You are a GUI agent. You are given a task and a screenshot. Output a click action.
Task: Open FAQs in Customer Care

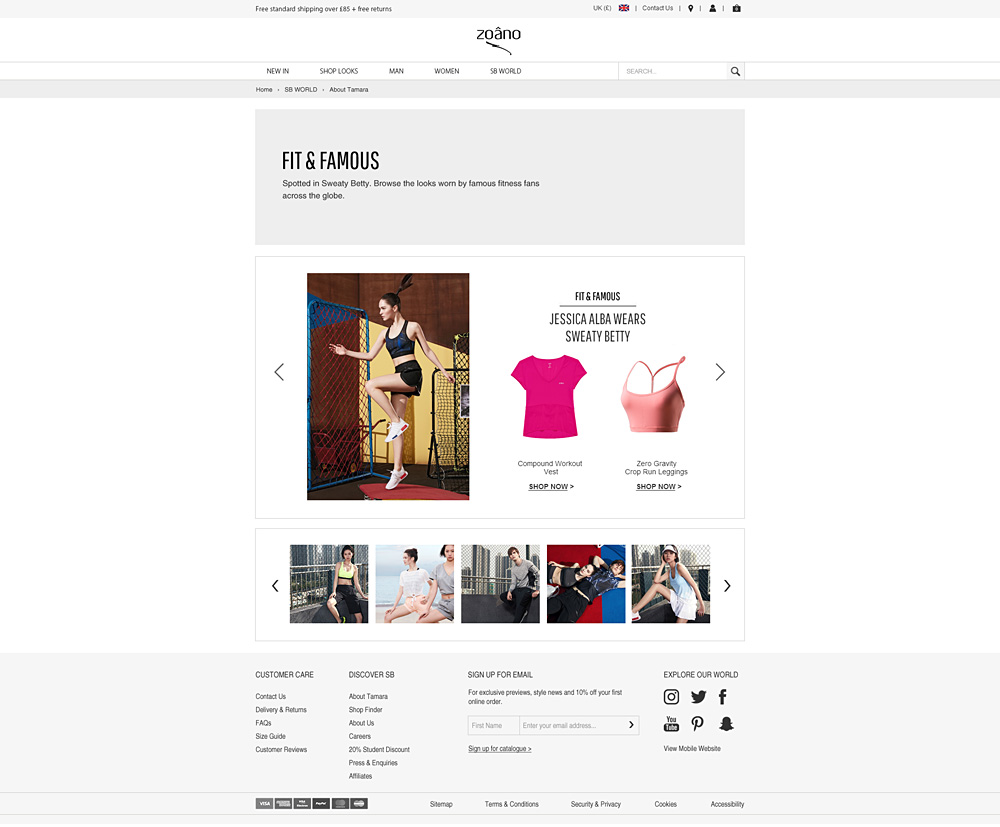pos(263,723)
